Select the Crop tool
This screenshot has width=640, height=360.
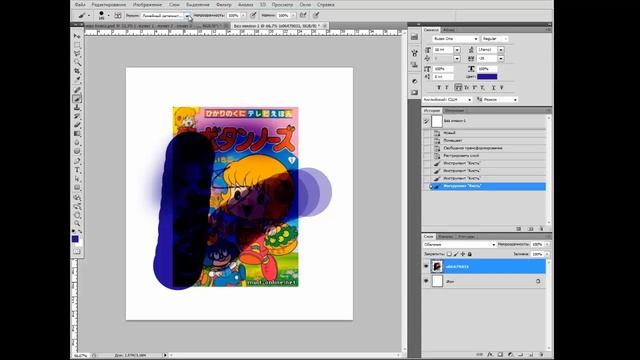click(x=77, y=71)
